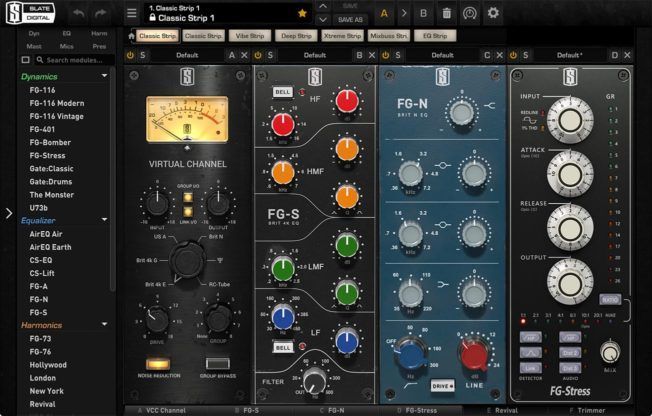Select FG-116 Vintage in module list
This screenshot has width=652, height=416.
pos(57,116)
